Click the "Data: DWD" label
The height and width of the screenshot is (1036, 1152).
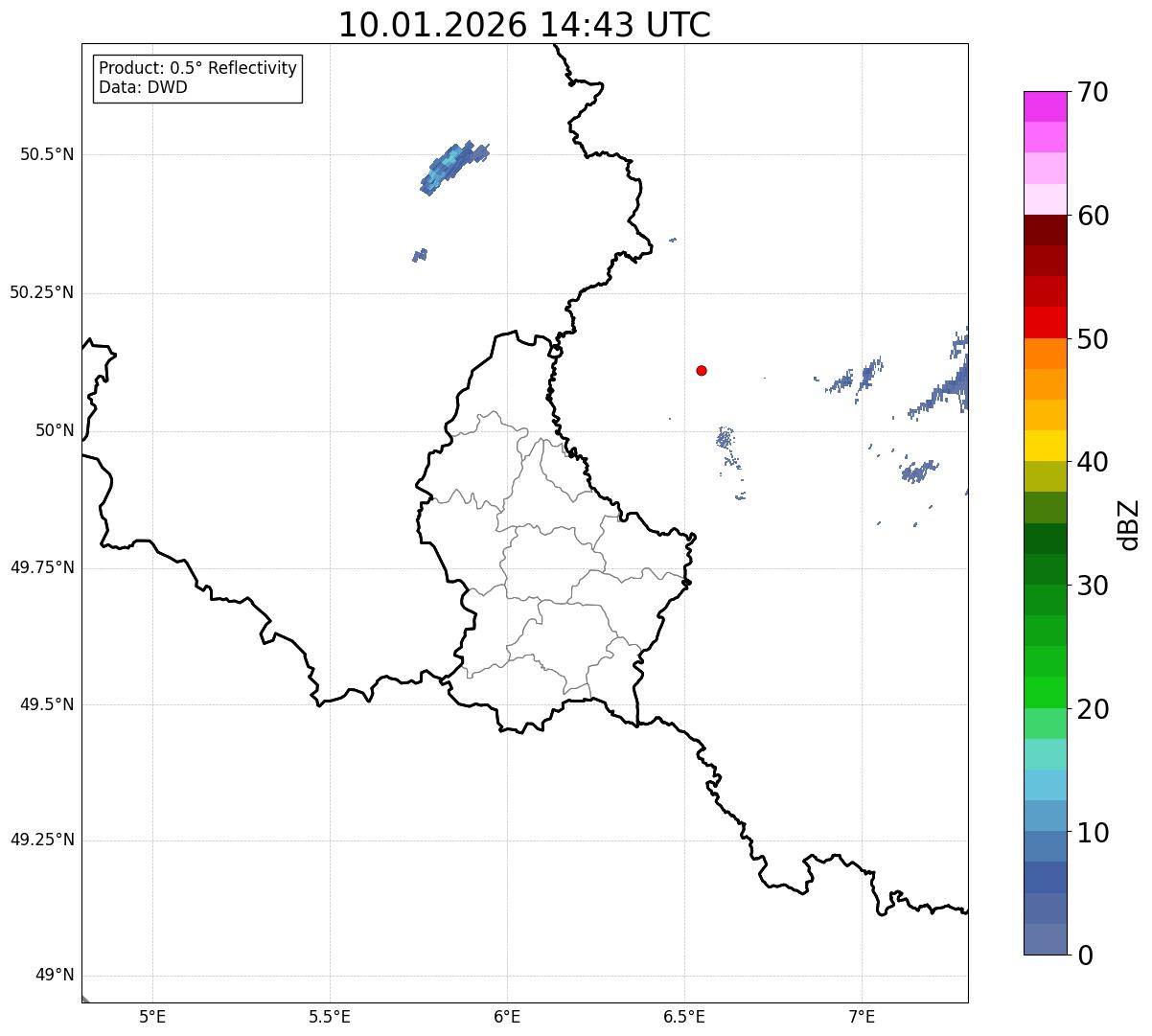tap(143, 87)
